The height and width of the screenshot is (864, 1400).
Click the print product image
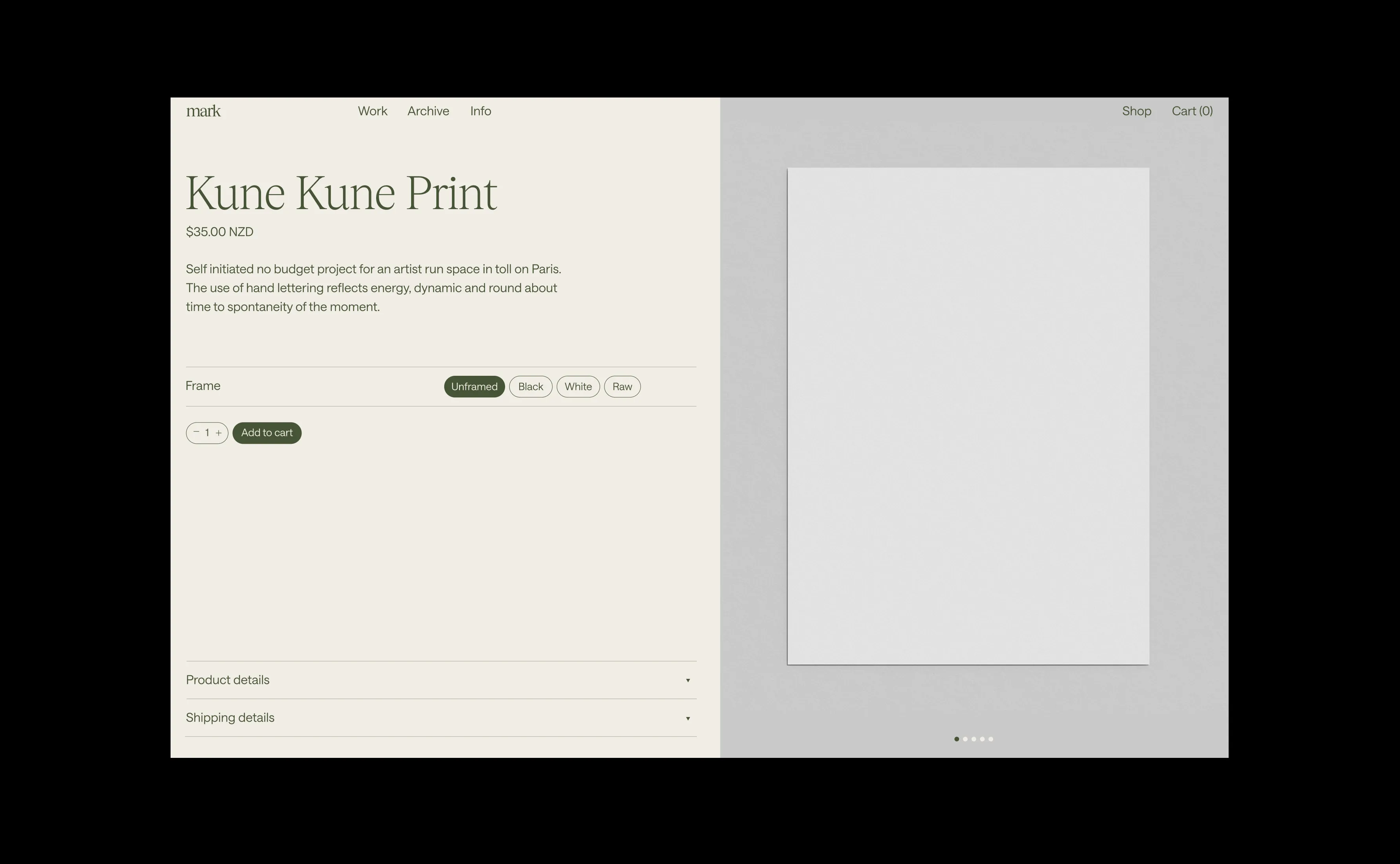click(968, 416)
